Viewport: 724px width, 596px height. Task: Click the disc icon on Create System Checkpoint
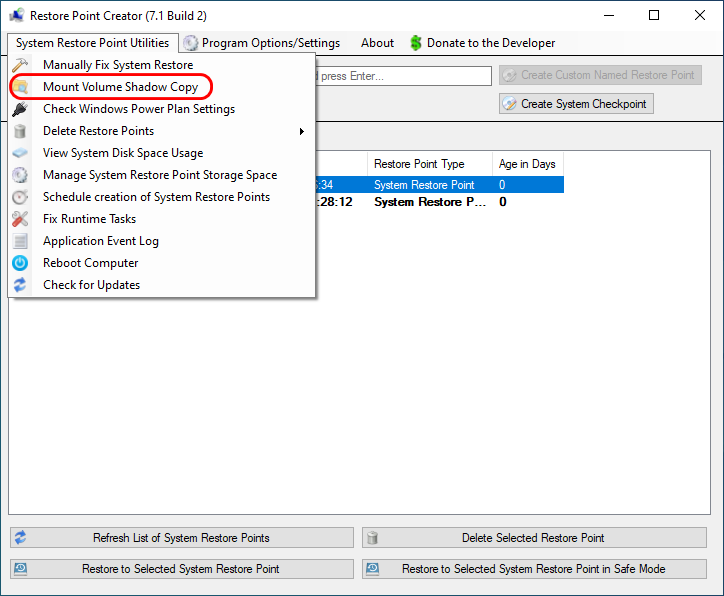pos(509,104)
